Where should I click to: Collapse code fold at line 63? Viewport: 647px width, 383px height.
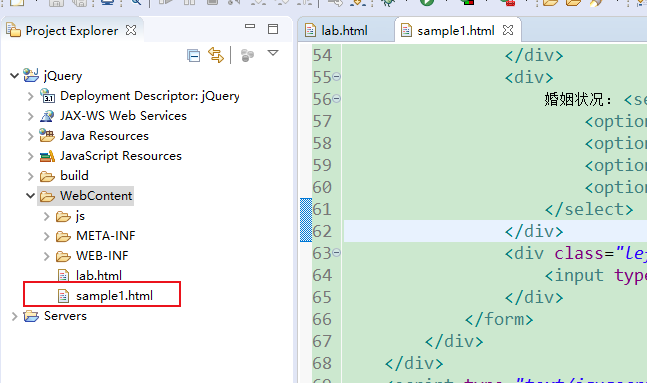pos(337,253)
